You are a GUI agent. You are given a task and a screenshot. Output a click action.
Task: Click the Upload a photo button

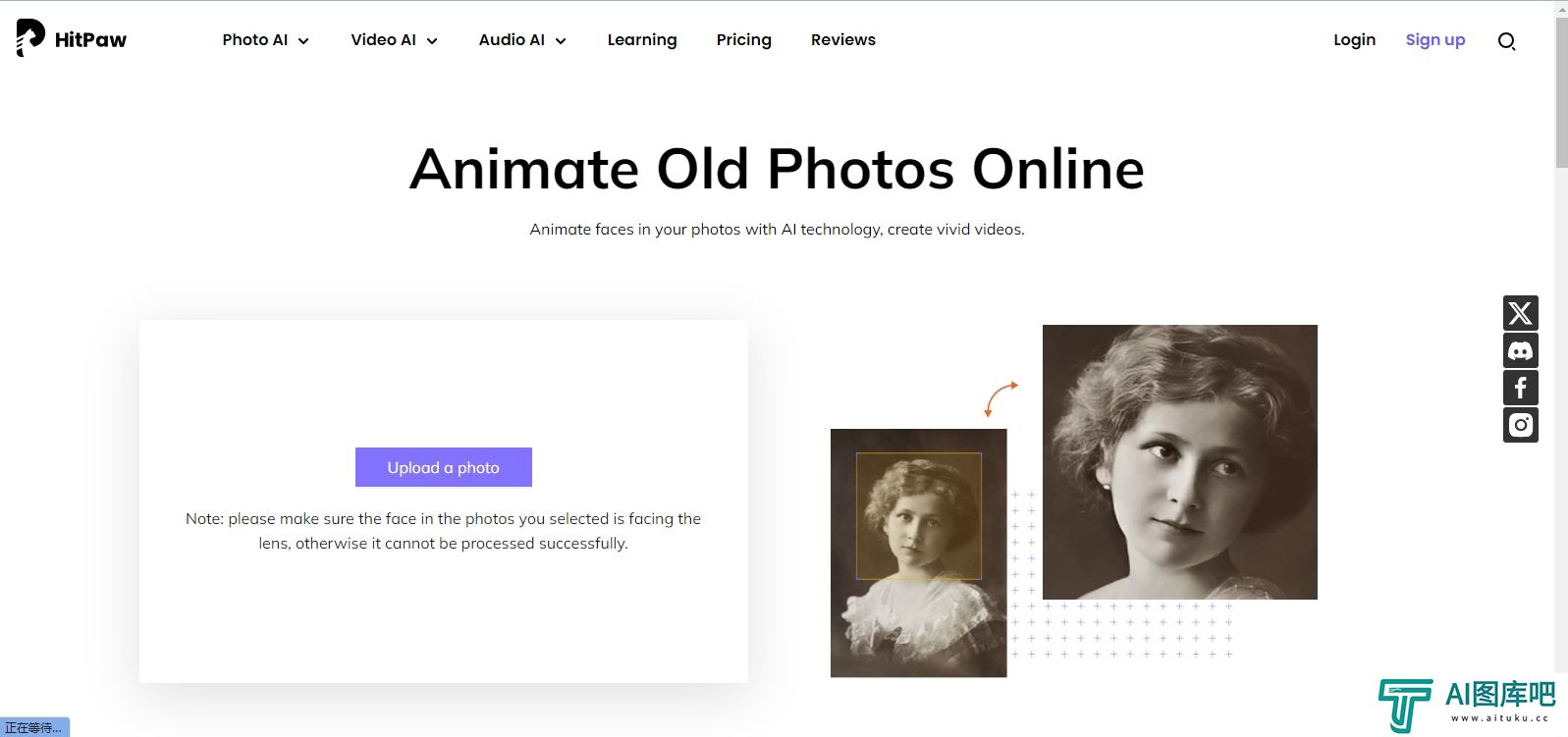click(x=444, y=467)
